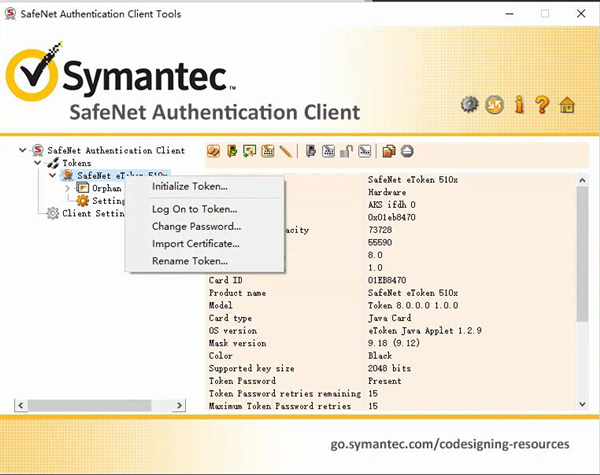Click the Change Password toolbar icon
The width and height of the screenshot is (600, 475).
point(268,151)
